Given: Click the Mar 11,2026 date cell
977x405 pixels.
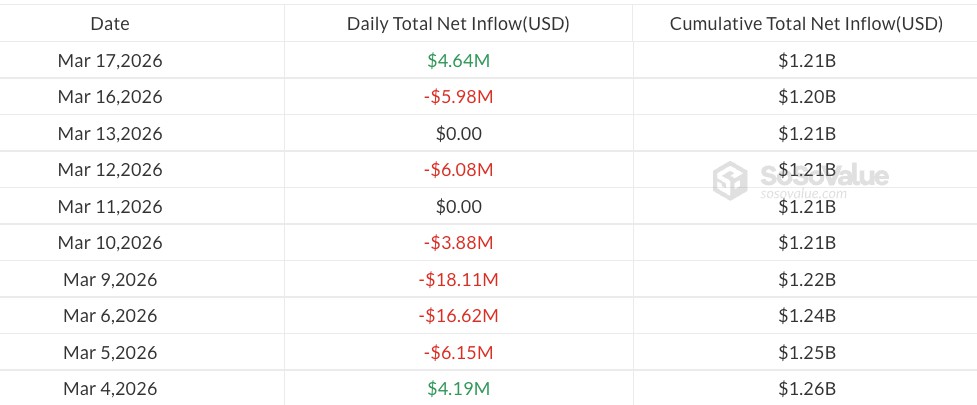Looking at the screenshot, I should [x=110, y=207].
